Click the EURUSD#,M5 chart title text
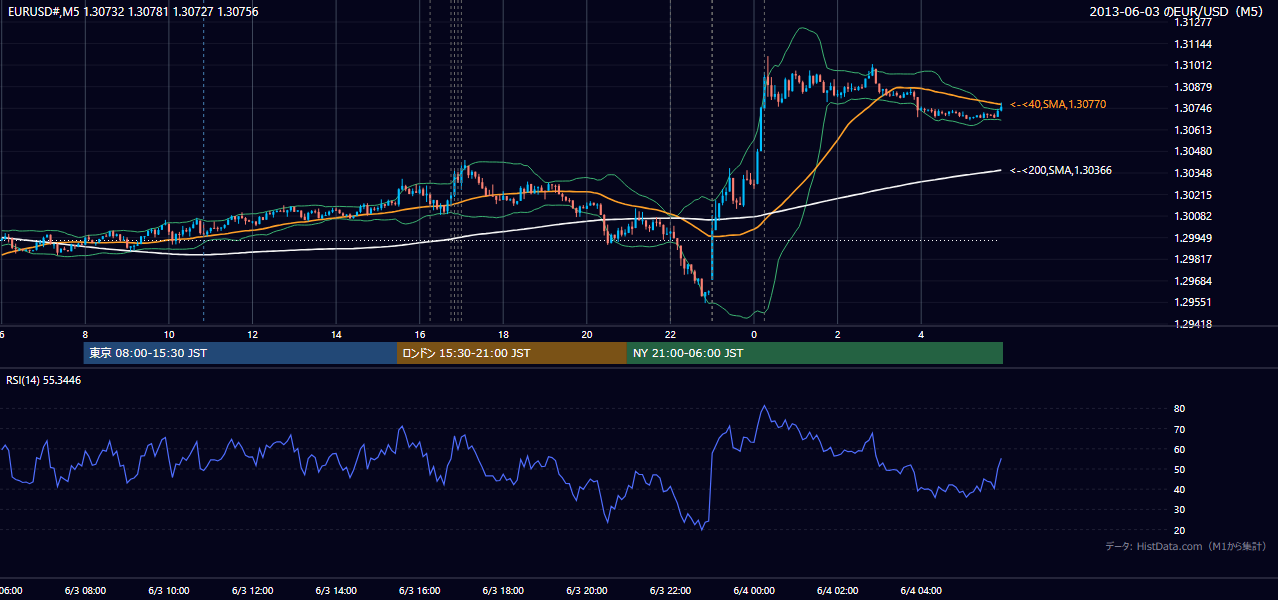This screenshot has height=600, width=1278. pyautogui.click(x=131, y=11)
